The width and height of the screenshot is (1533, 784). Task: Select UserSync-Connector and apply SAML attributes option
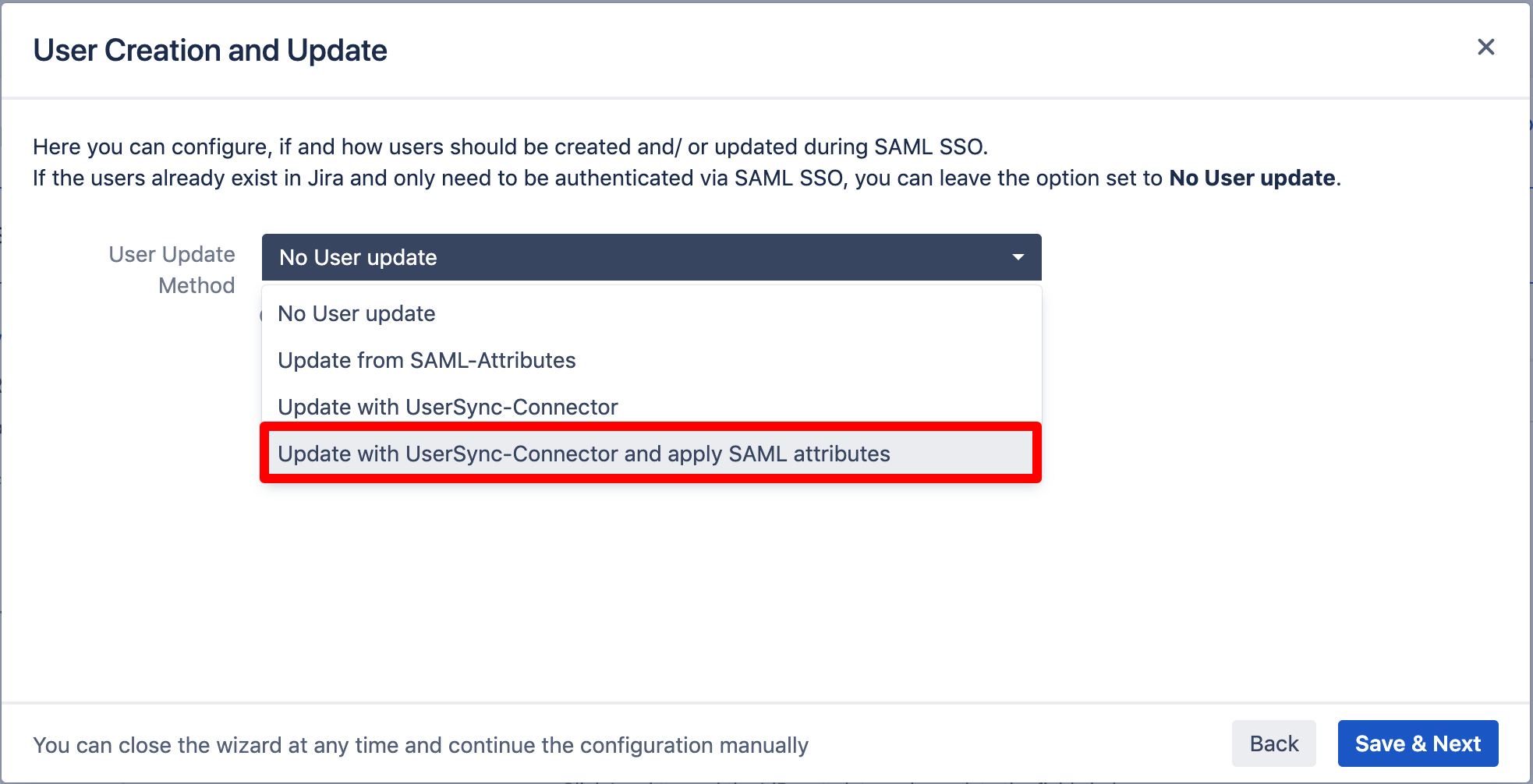click(x=583, y=454)
